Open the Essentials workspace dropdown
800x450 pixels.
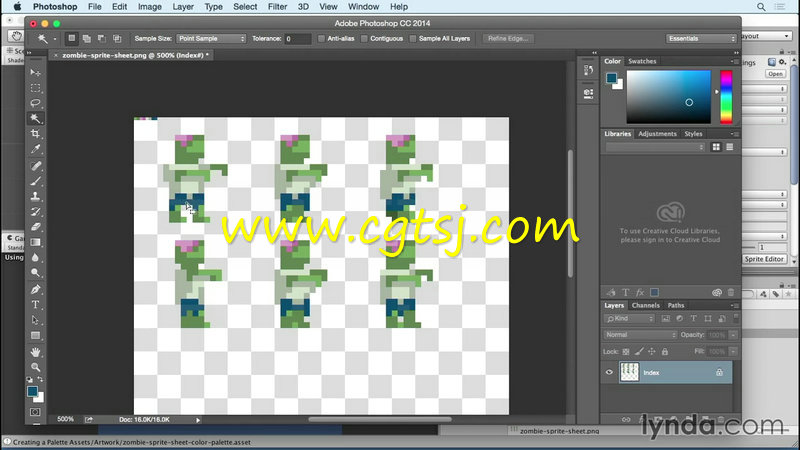pos(701,39)
